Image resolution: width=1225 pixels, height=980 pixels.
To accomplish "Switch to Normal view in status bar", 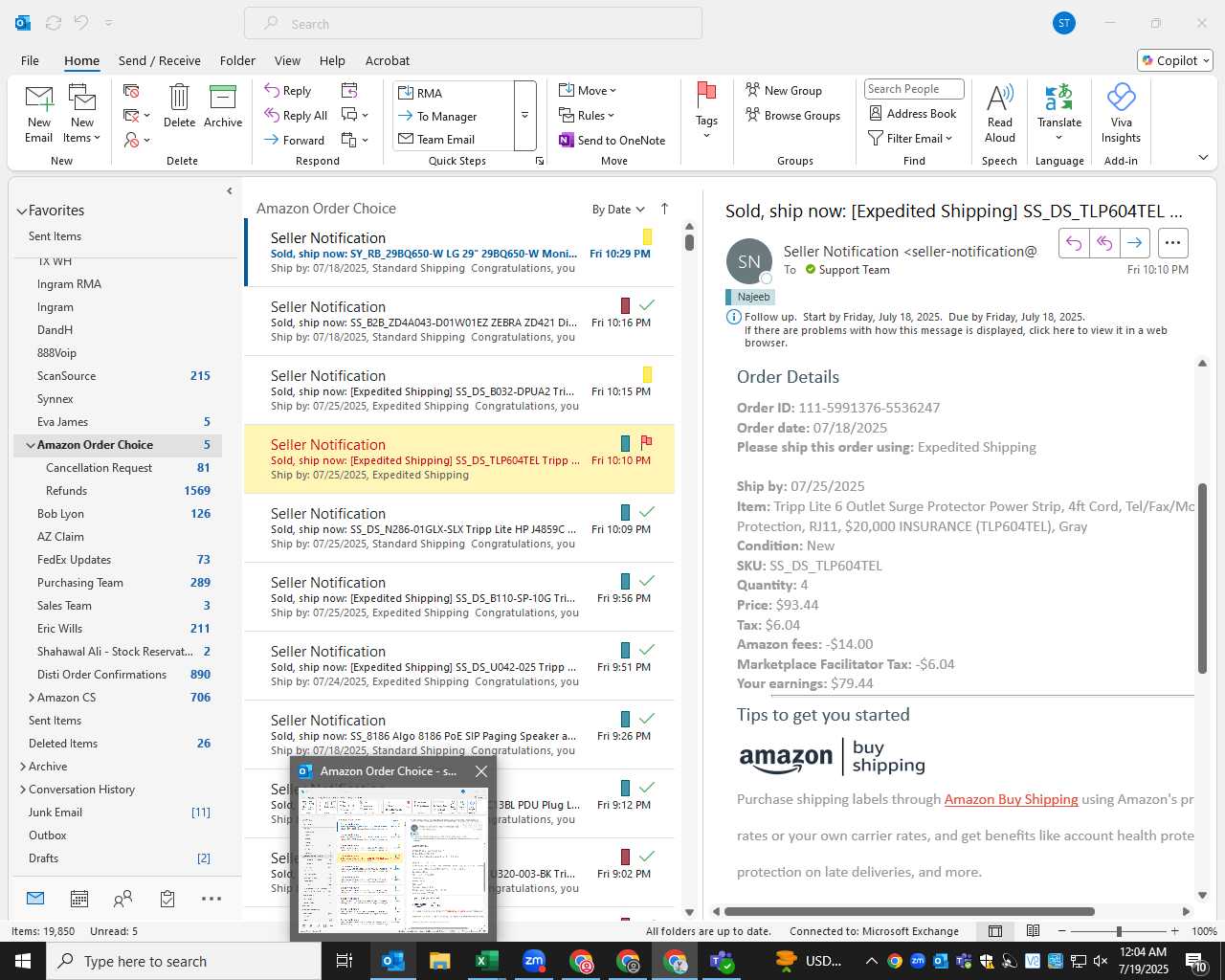I will pos(995,931).
